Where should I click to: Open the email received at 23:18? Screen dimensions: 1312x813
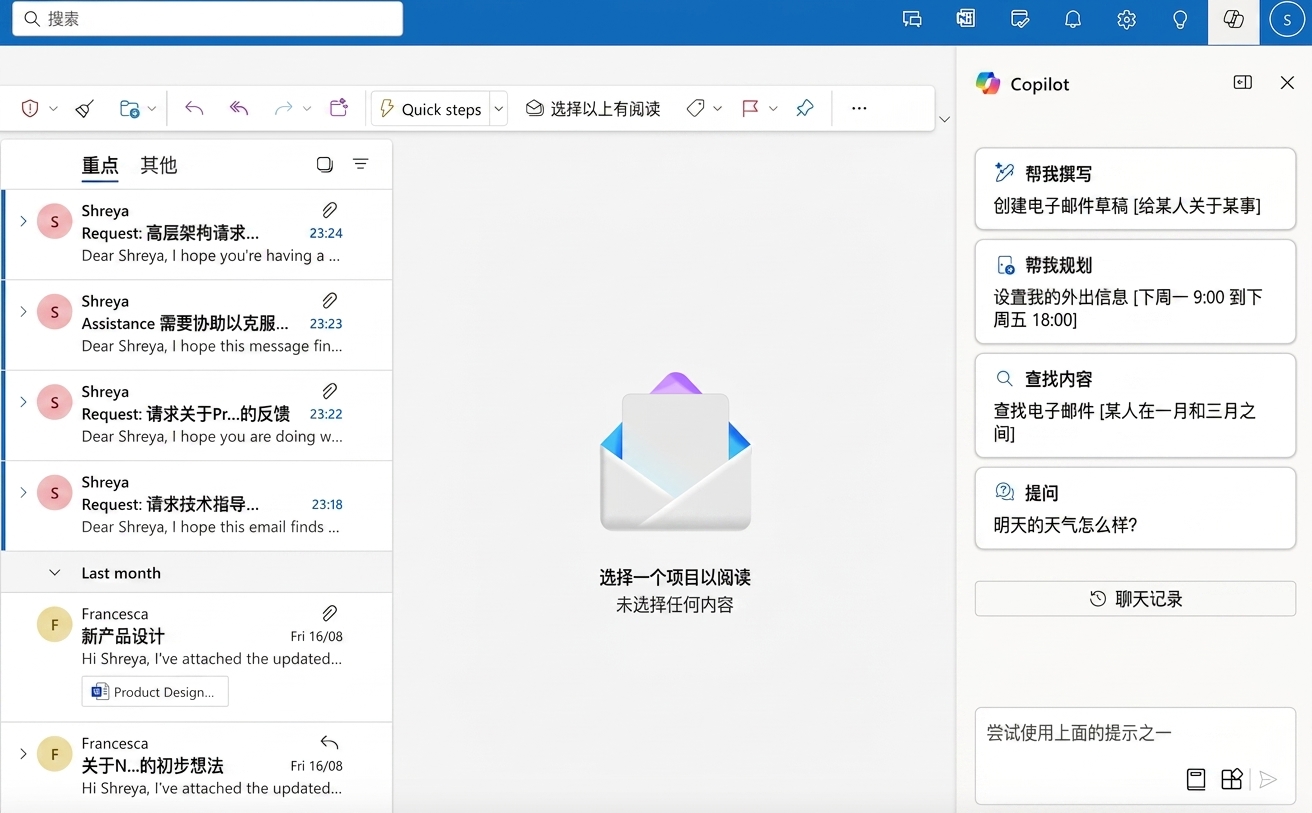coord(197,506)
